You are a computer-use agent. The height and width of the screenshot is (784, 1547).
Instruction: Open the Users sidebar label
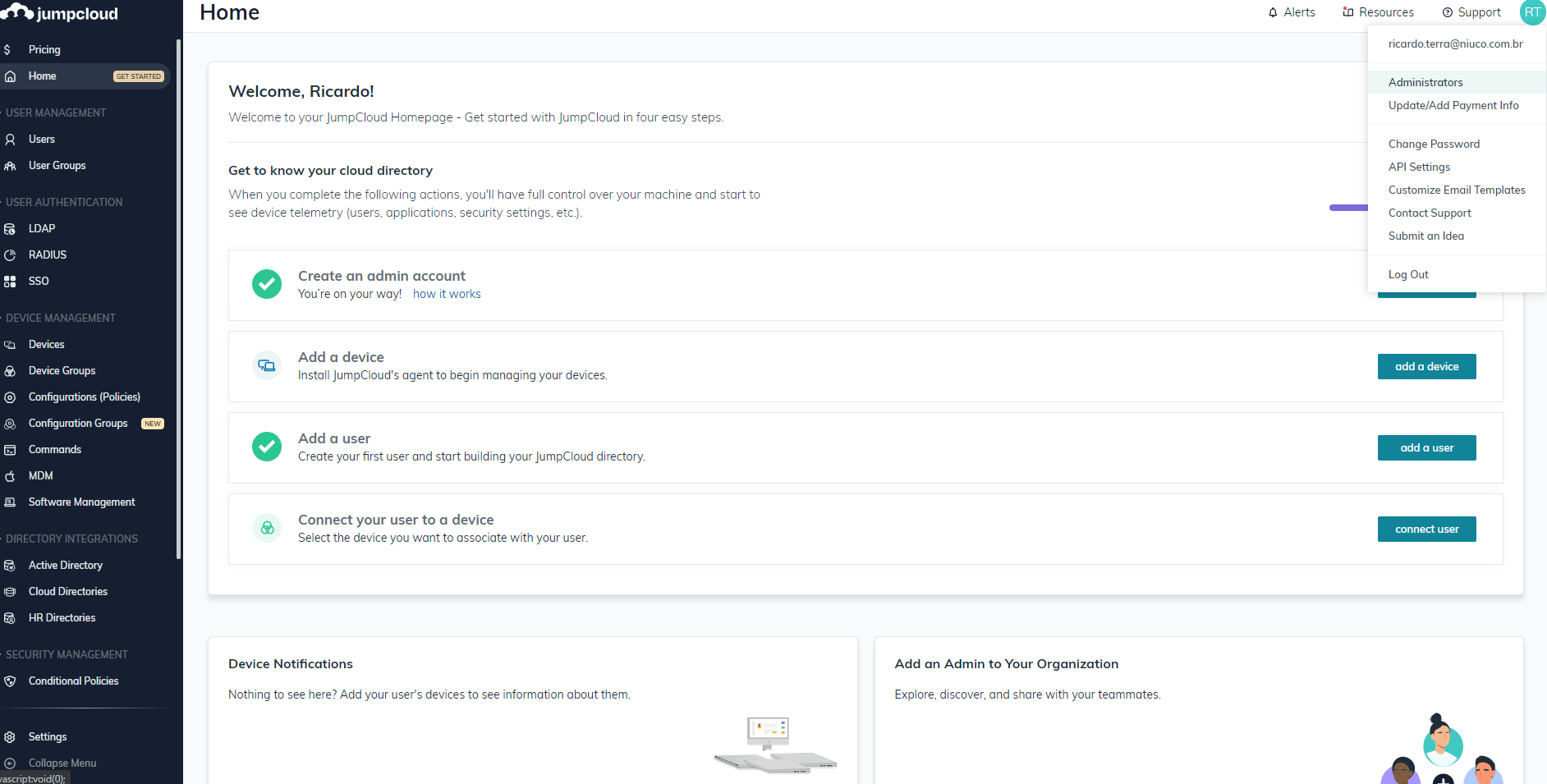pyautogui.click(x=42, y=140)
